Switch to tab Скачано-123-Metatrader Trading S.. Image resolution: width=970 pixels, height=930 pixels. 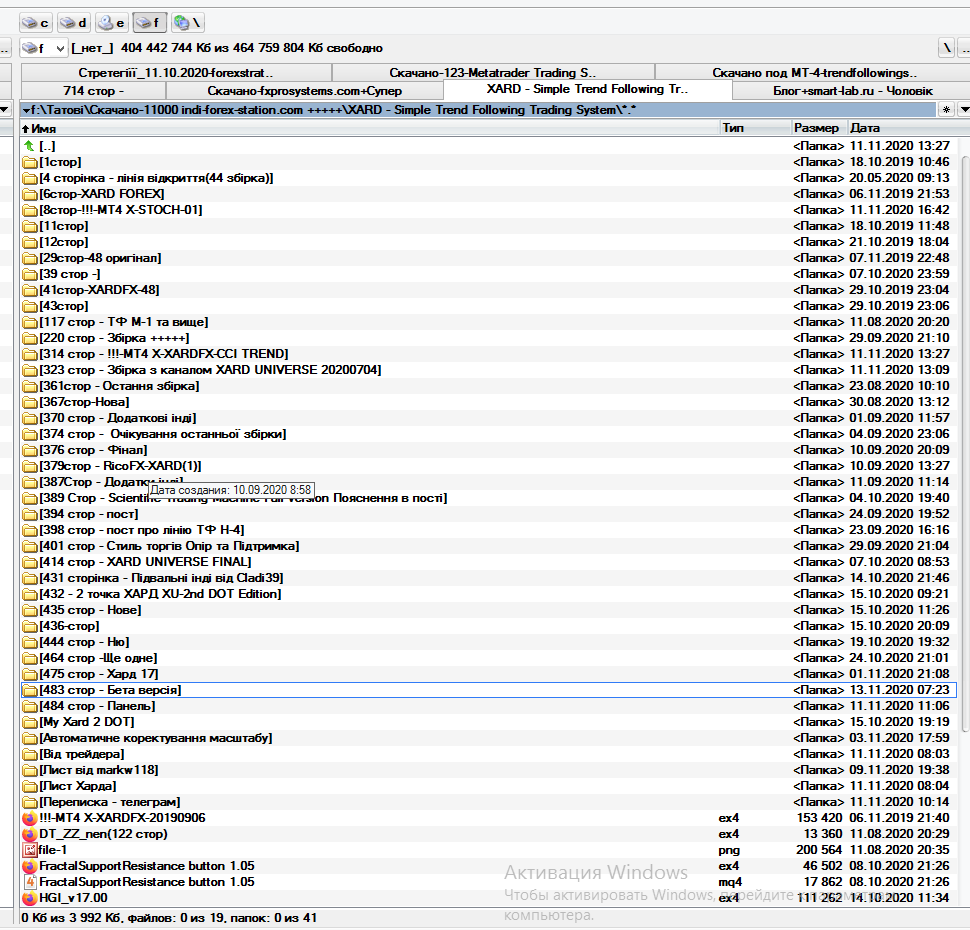pyautogui.click(x=493, y=72)
